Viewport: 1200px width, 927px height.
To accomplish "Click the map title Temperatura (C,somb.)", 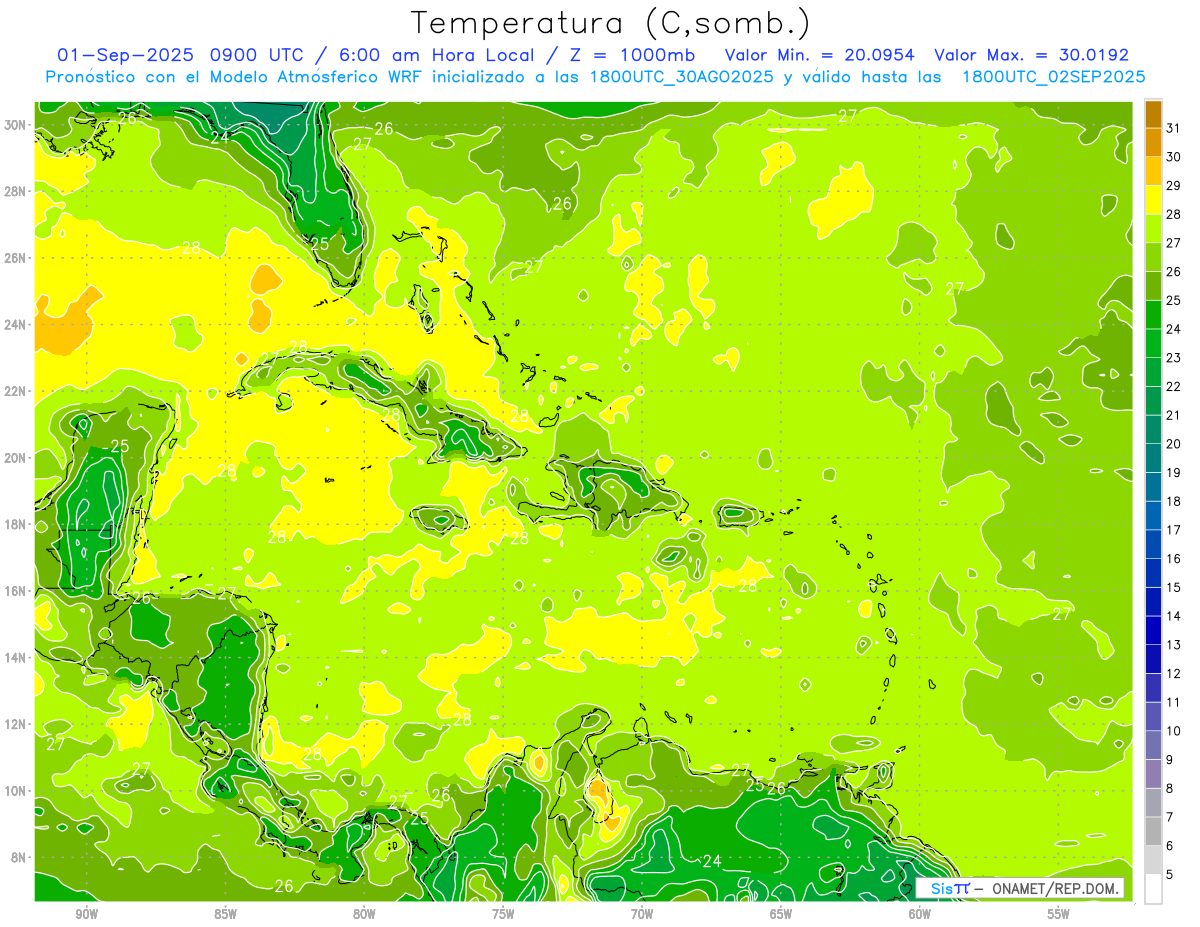I will (x=611, y=24).
